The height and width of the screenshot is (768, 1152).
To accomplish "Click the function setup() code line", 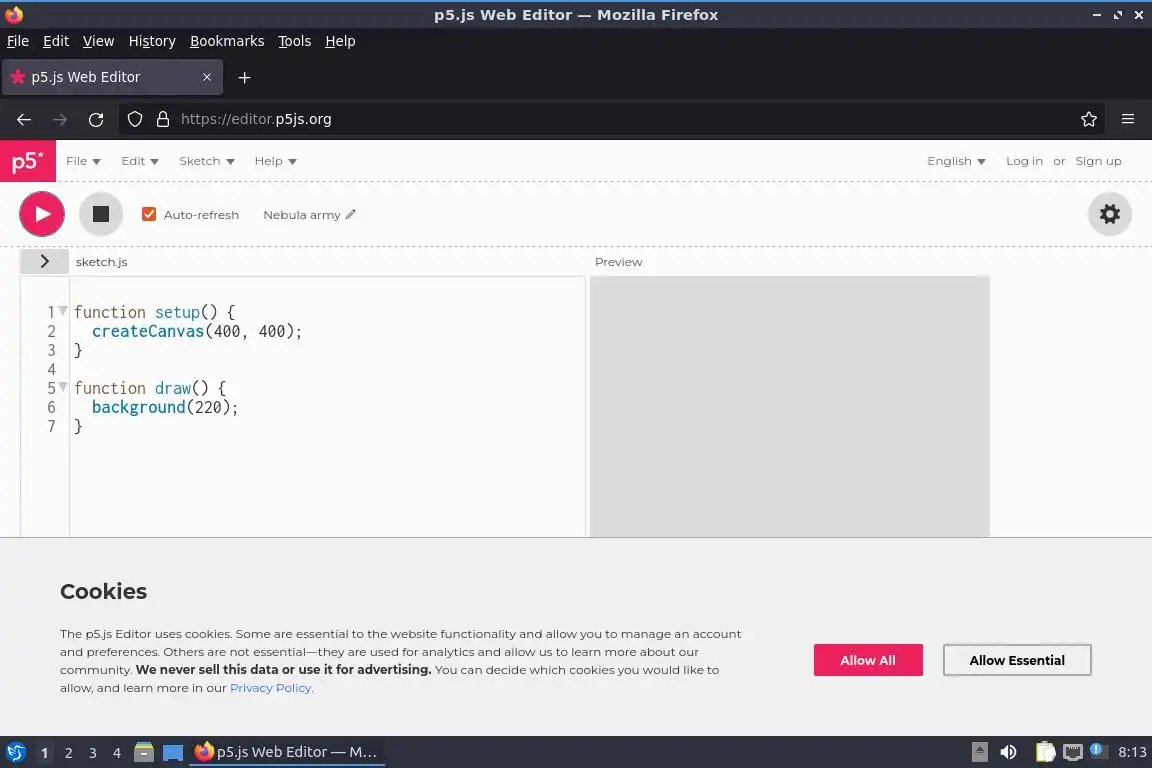I will [154, 312].
